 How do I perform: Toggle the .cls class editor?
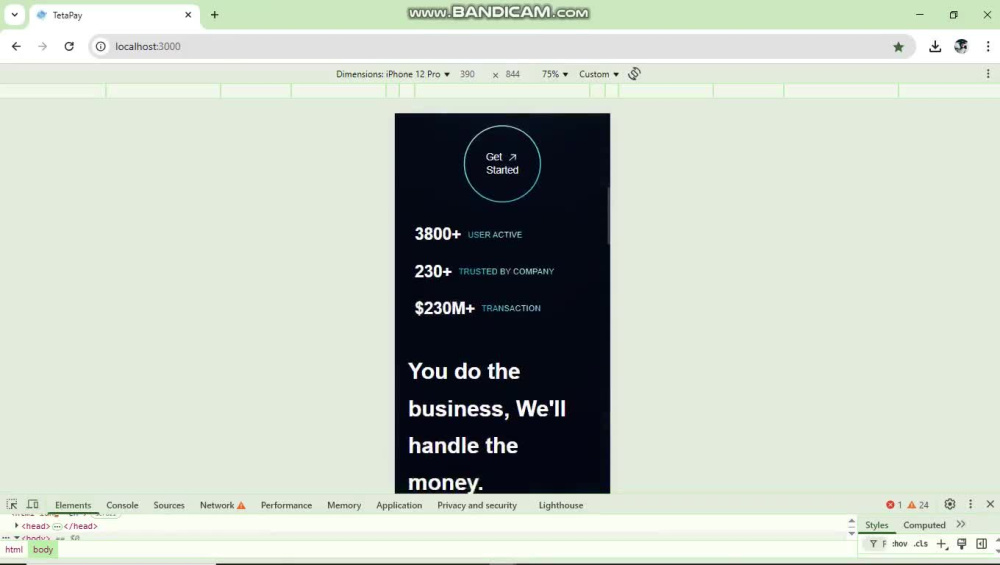920,543
